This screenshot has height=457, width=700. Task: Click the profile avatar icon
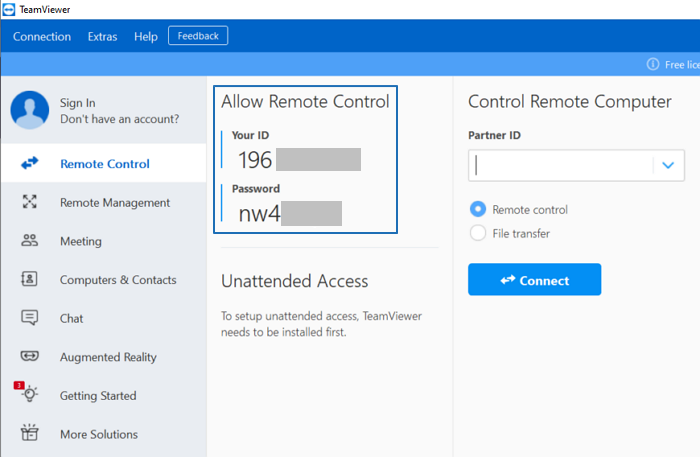(29, 110)
